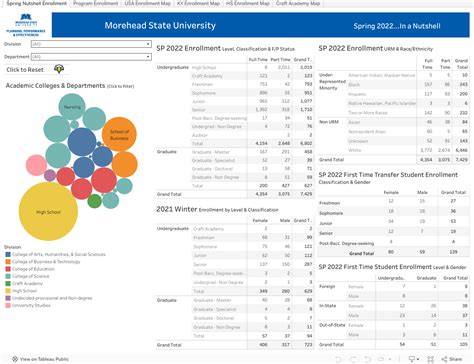The height and width of the screenshot is (364, 474).
Task: Expand the Department dropdown
Action: pos(91,57)
